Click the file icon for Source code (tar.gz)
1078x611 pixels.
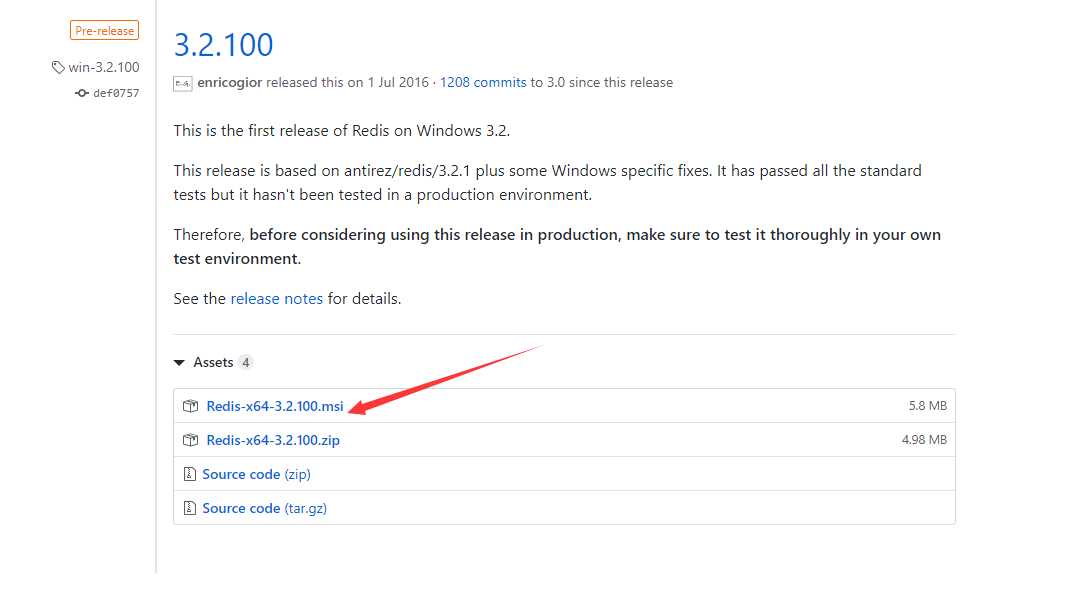pos(190,509)
